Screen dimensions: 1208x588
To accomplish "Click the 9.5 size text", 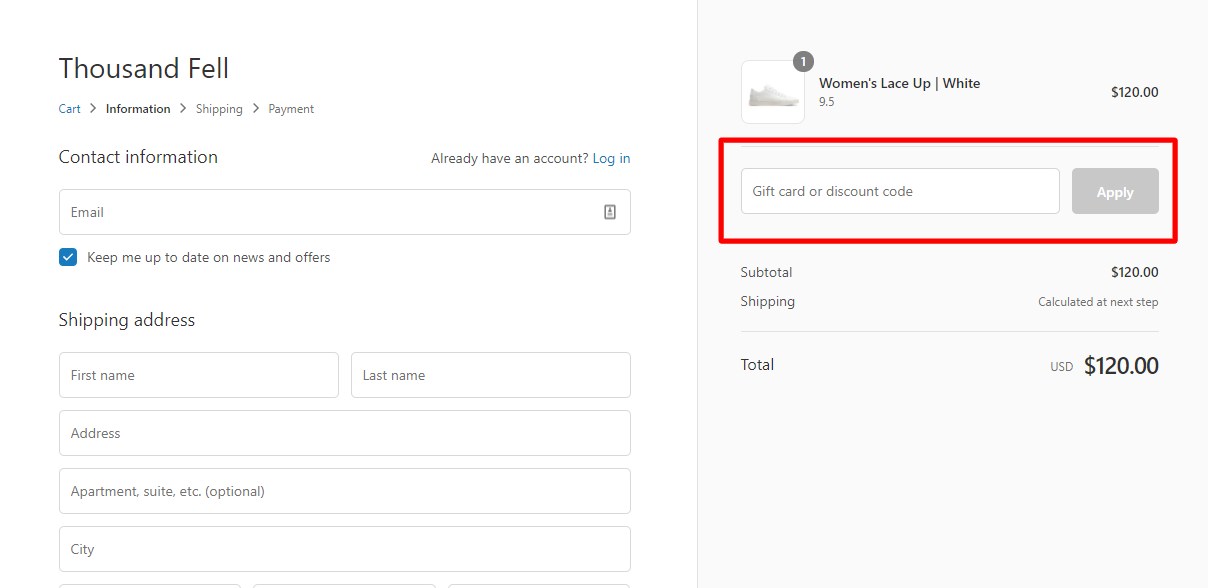I will click(x=827, y=102).
